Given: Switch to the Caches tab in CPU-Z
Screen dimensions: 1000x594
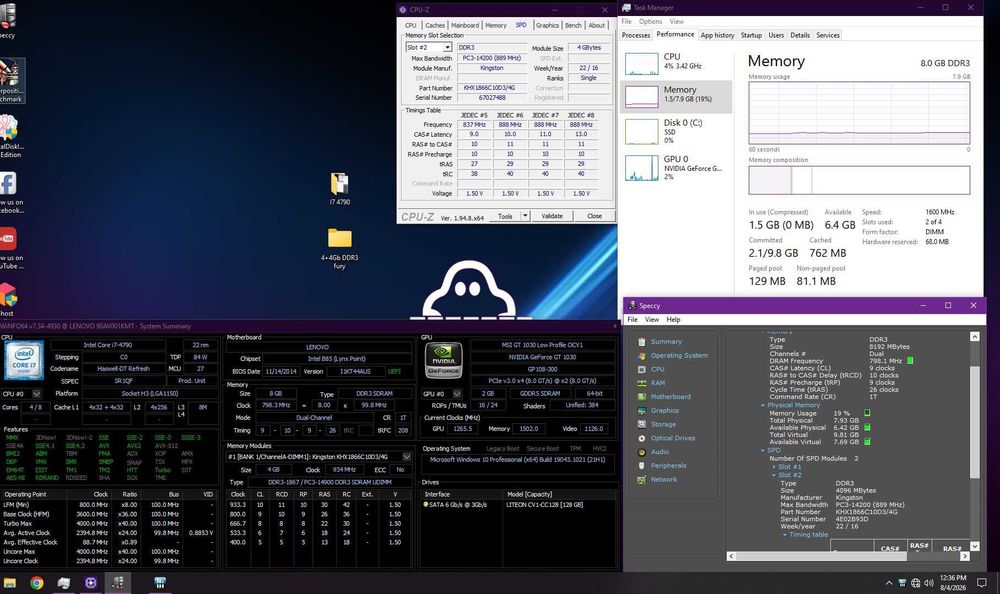Looking at the screenshot, I should 435,26.
